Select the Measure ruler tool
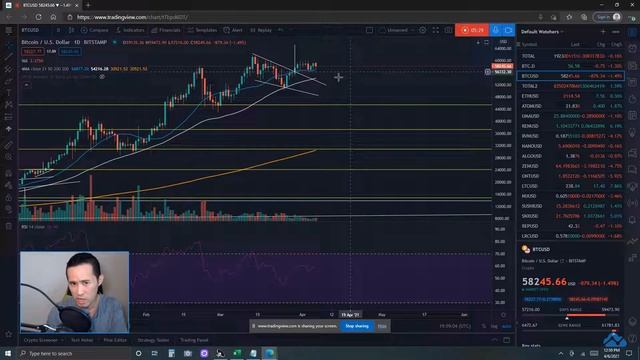The width and height of the screenshot is (640, 360). (x=9, y=145)
